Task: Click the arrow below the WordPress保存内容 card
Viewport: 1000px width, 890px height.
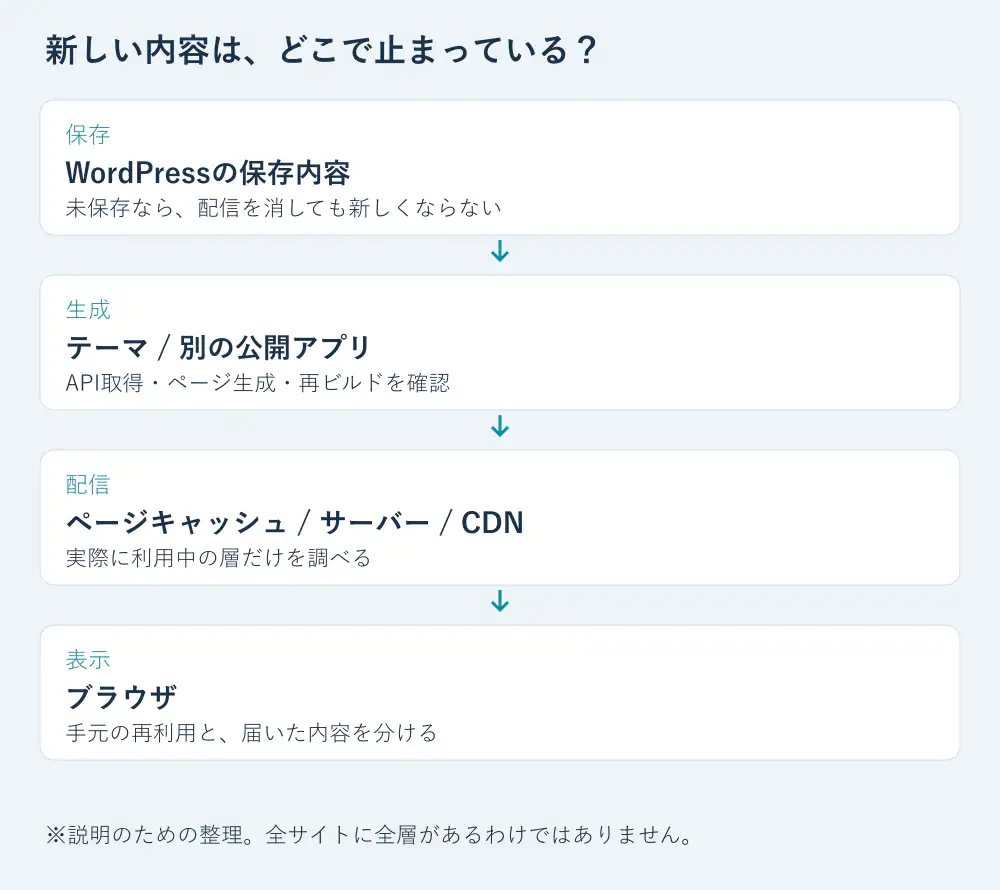Action: click(x=500, y=251)
